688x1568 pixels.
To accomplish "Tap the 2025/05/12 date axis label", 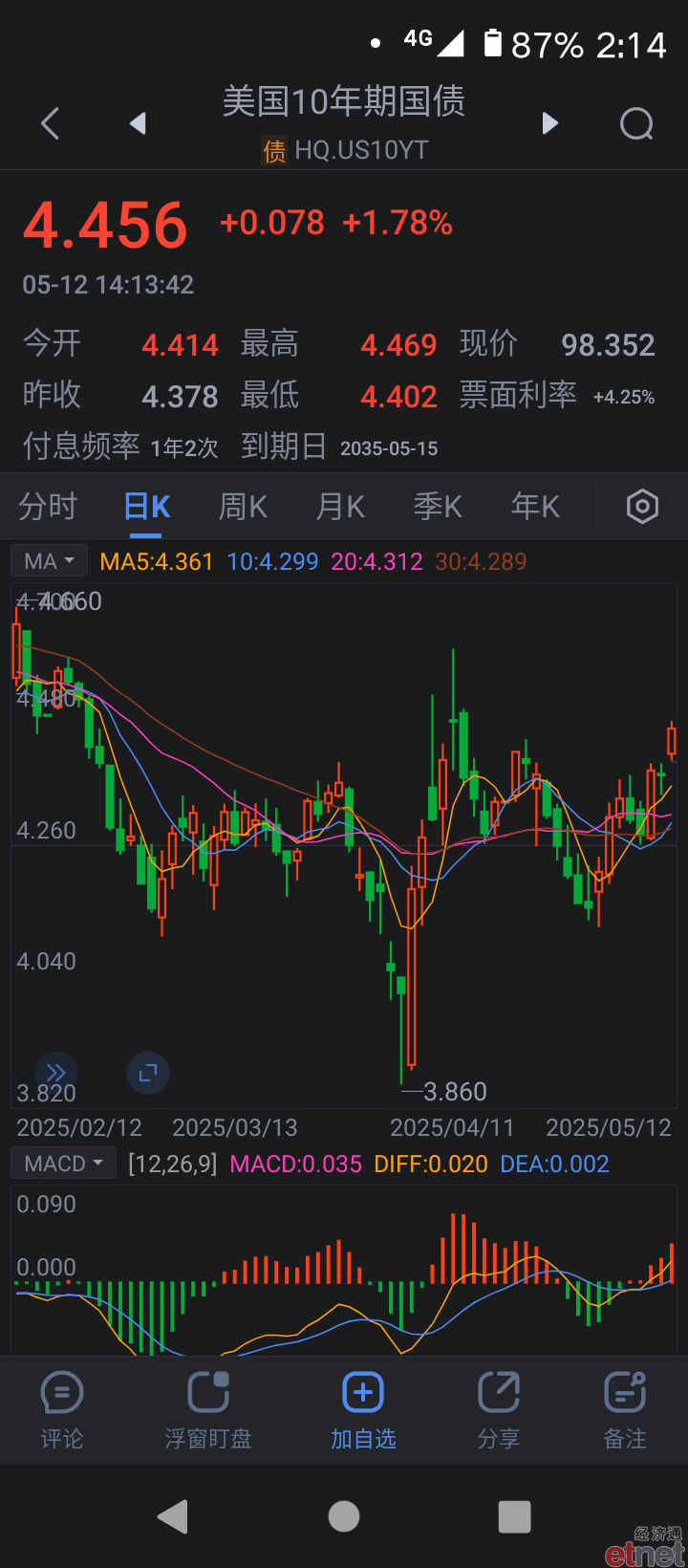I will [609, 1128].
